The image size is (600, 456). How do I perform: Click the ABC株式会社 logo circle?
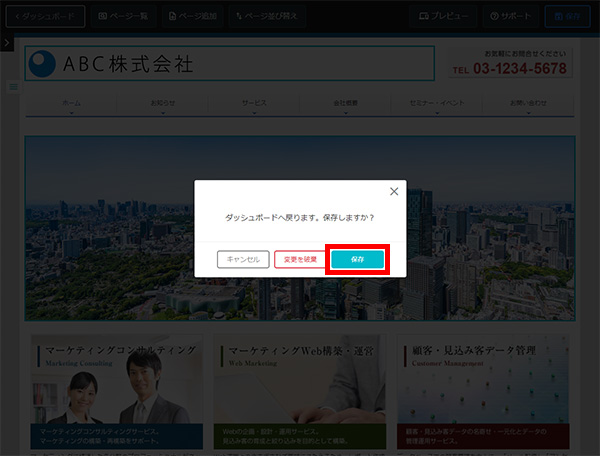point(43,64)
